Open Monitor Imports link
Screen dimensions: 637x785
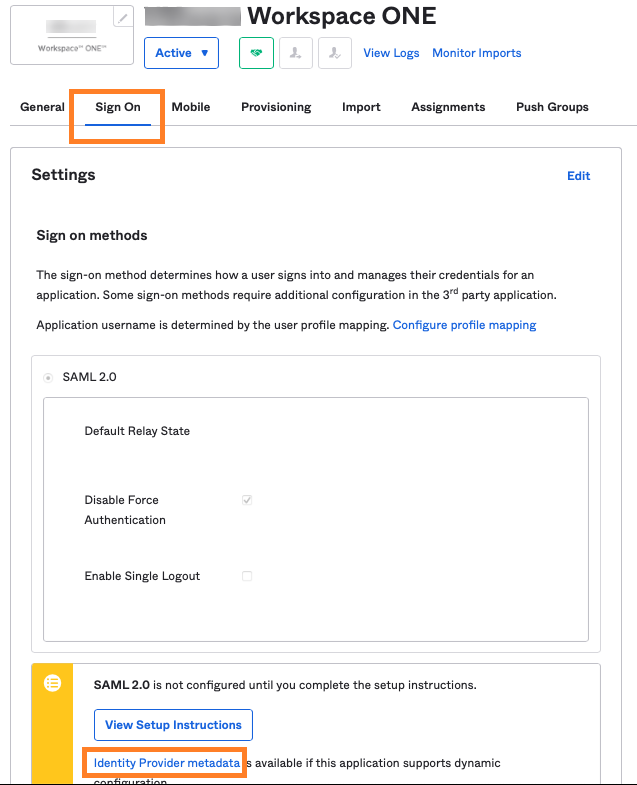coord(477,53)
